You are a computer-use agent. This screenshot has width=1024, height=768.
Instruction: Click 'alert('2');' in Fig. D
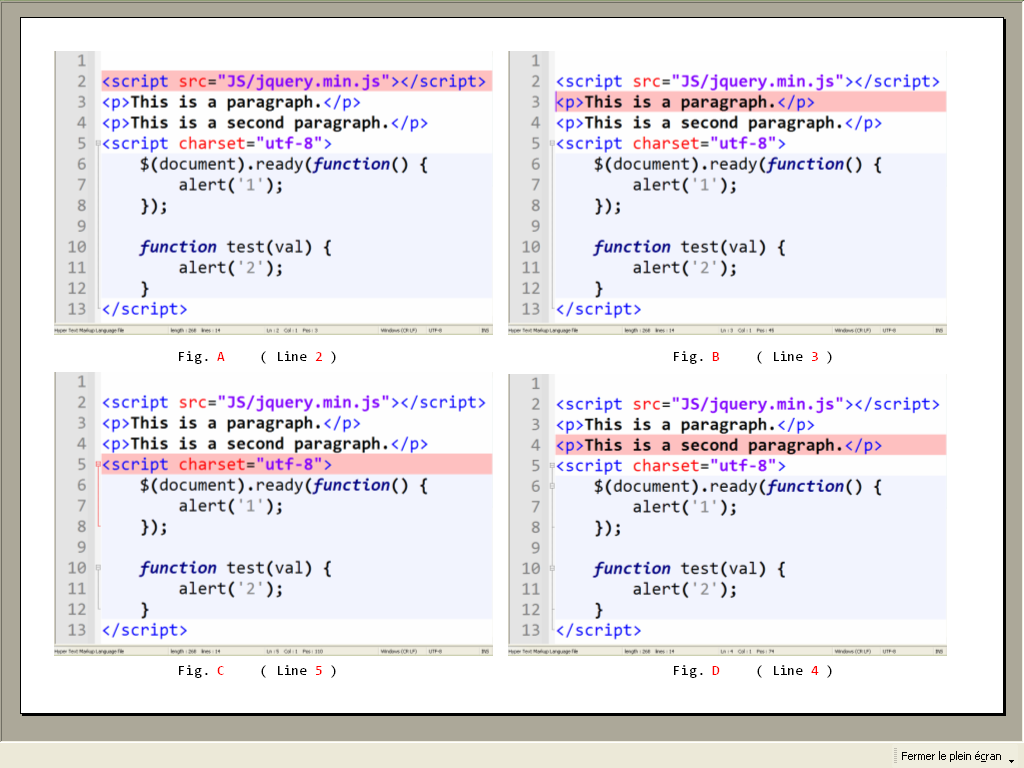(684, 590)
